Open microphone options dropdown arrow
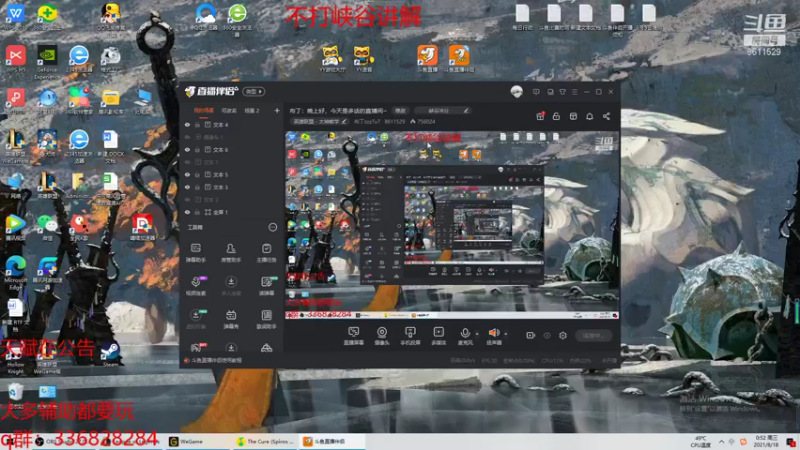 pyautogui.click(x=477, y=334)
